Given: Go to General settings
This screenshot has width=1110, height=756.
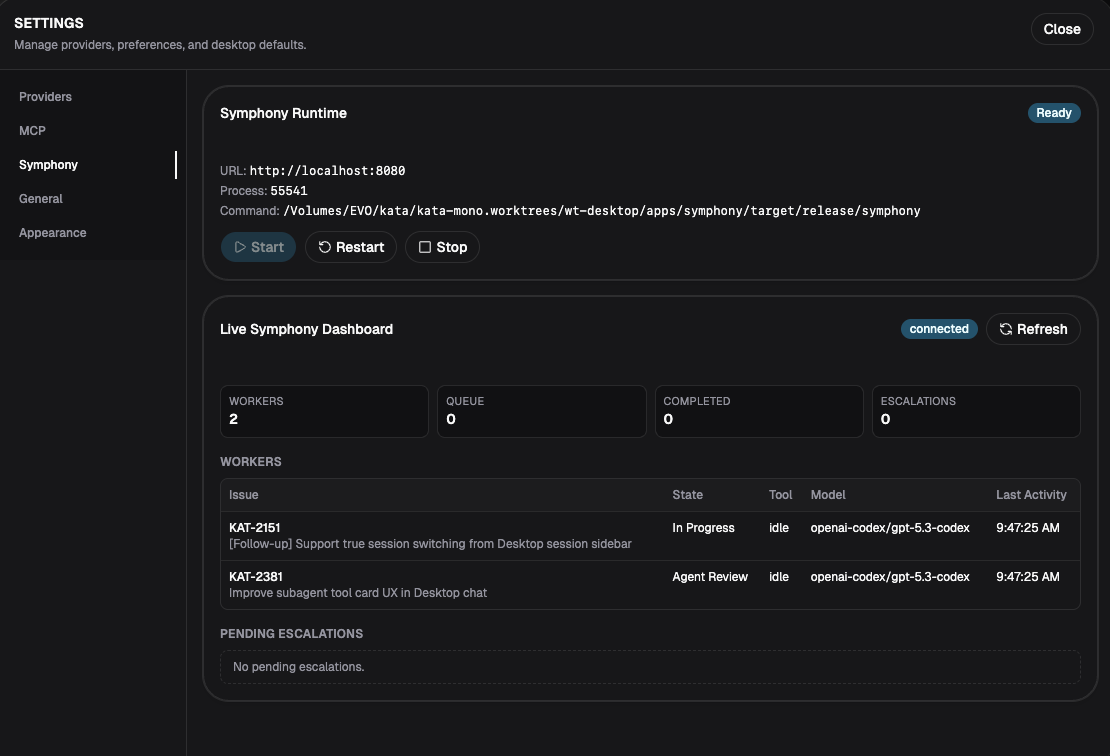Looking at the screenshot, I should [x=40, y=199].
